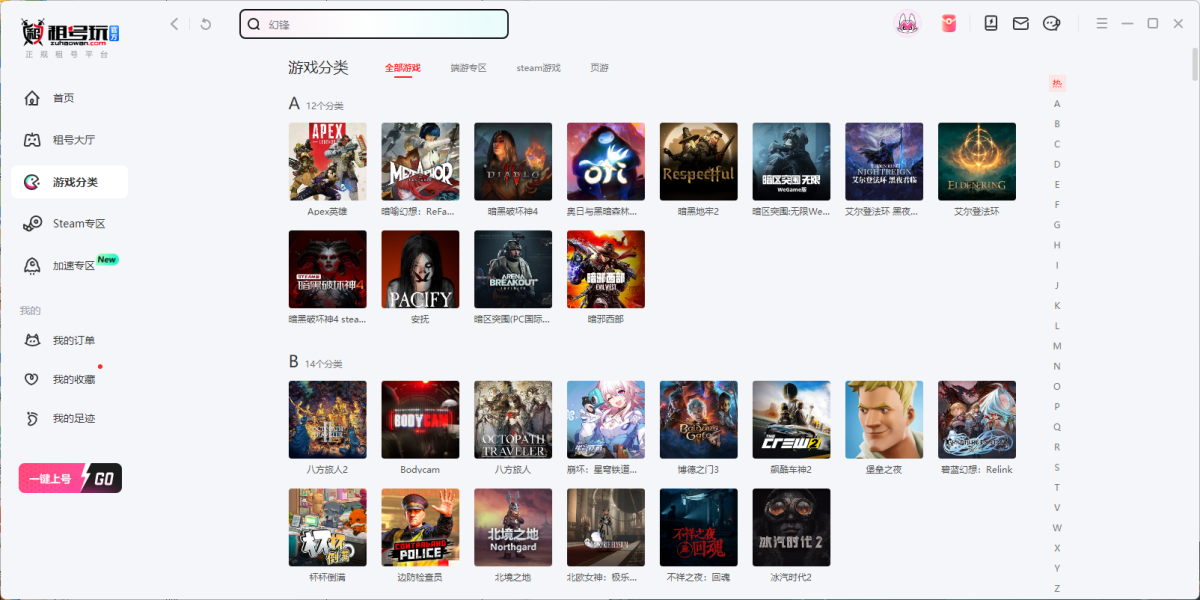Open 我的收藏 favorites in the sidebar
The image size is (1200, 600).
pyautogui.click(x=73, y=380)
